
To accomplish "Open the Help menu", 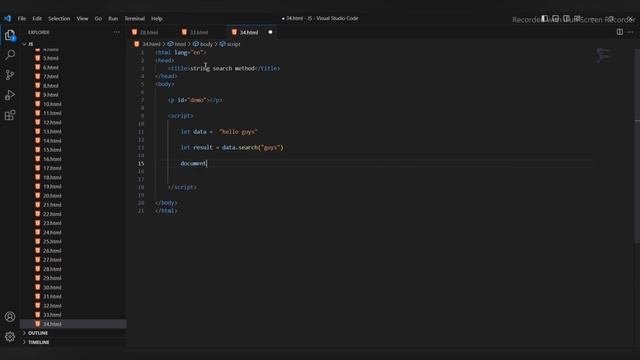I will tap(157, 18).
